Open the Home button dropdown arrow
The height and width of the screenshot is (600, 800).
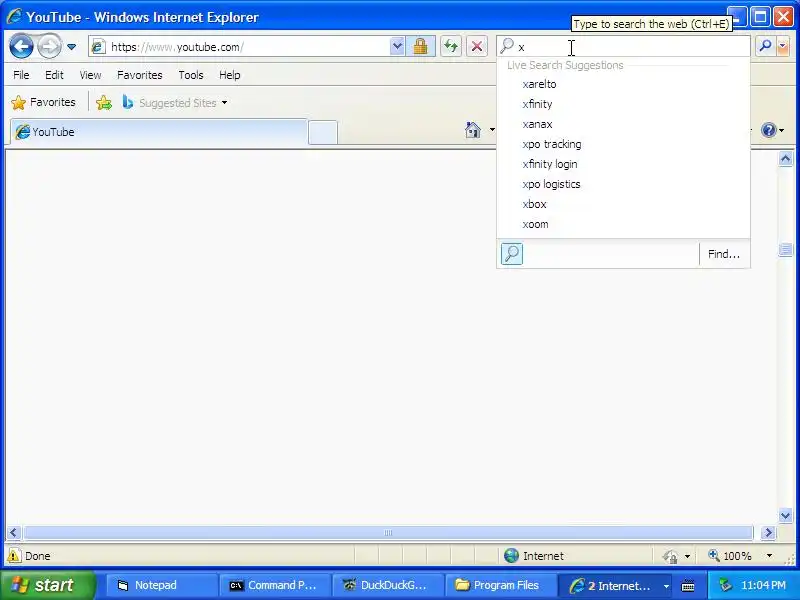coord(492,130)
